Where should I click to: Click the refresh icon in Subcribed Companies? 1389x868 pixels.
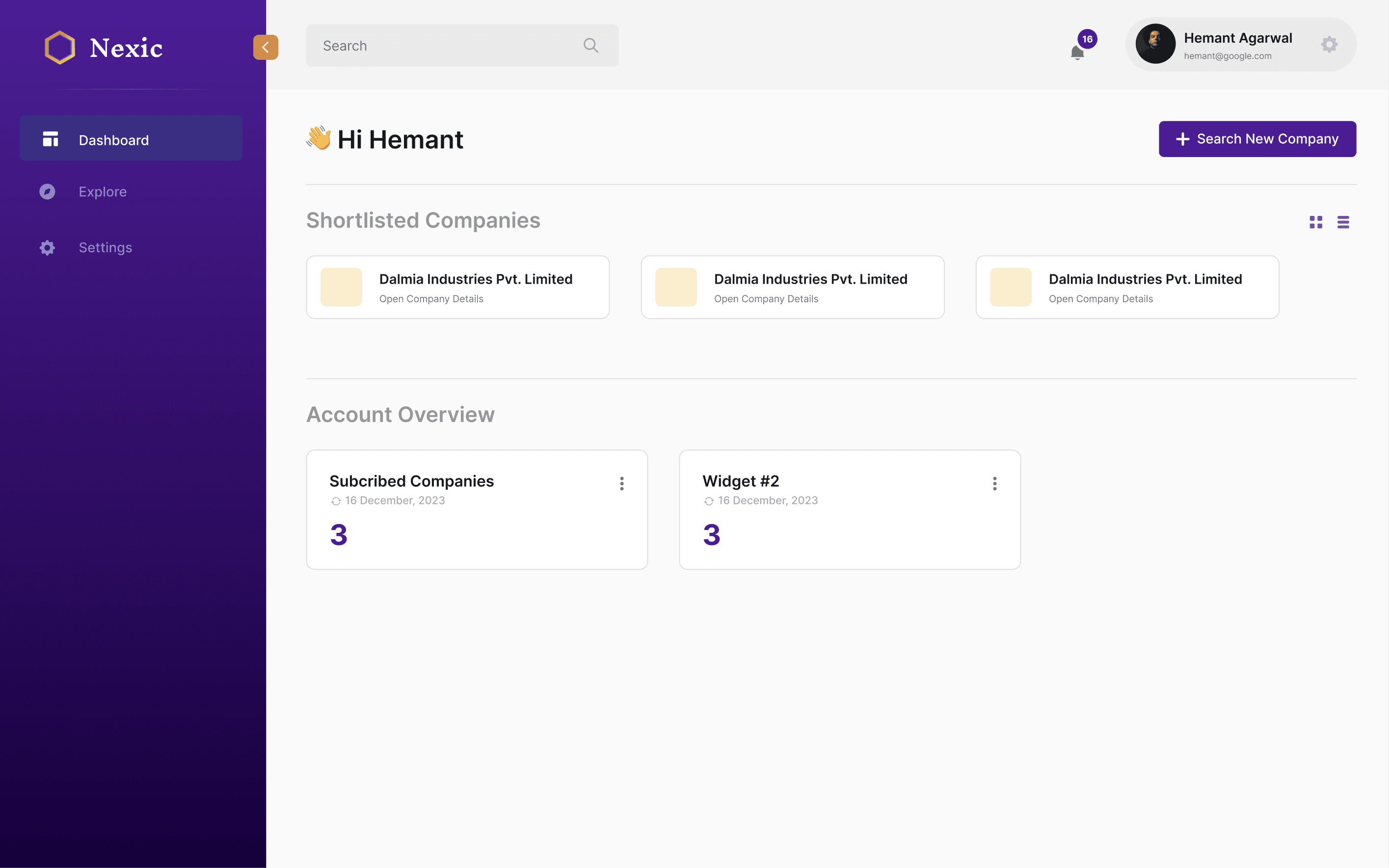tap(336, 501)
